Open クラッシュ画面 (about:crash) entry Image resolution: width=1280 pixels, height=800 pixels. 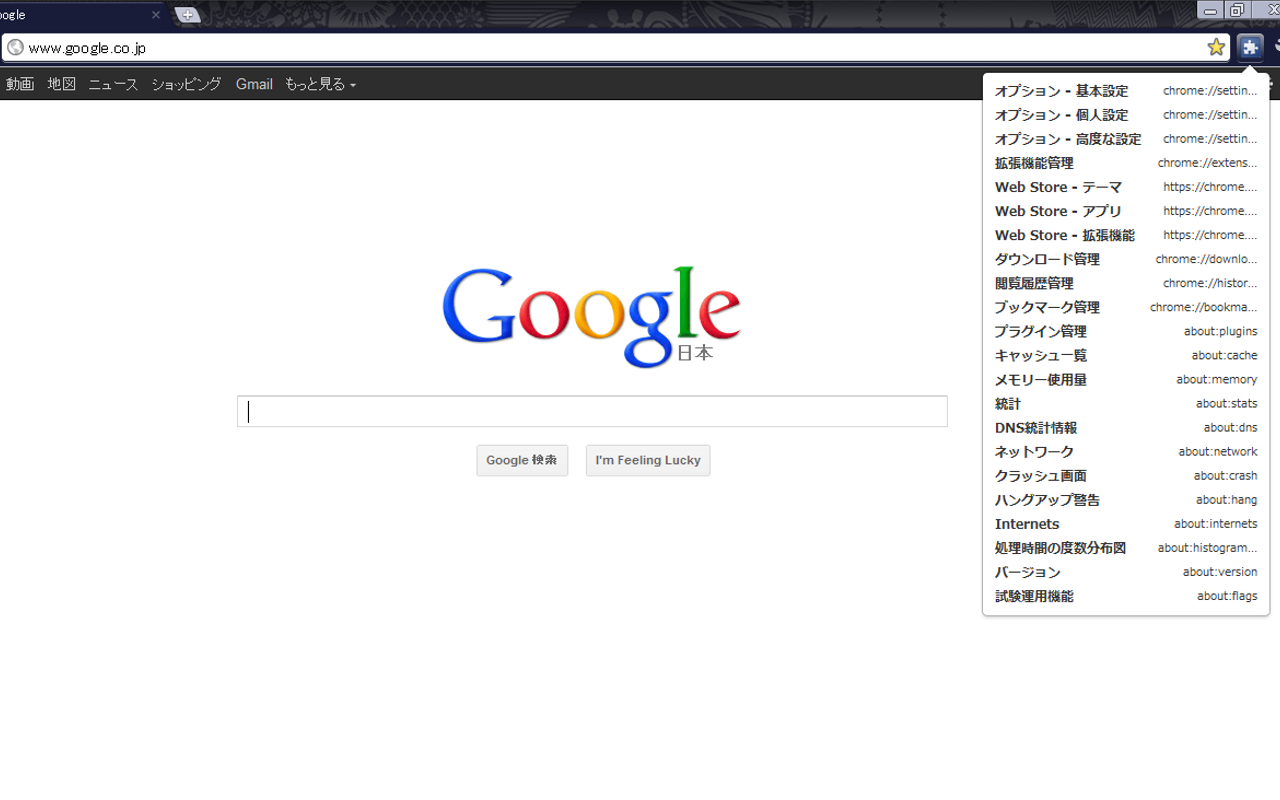(x=1126, y=476)
